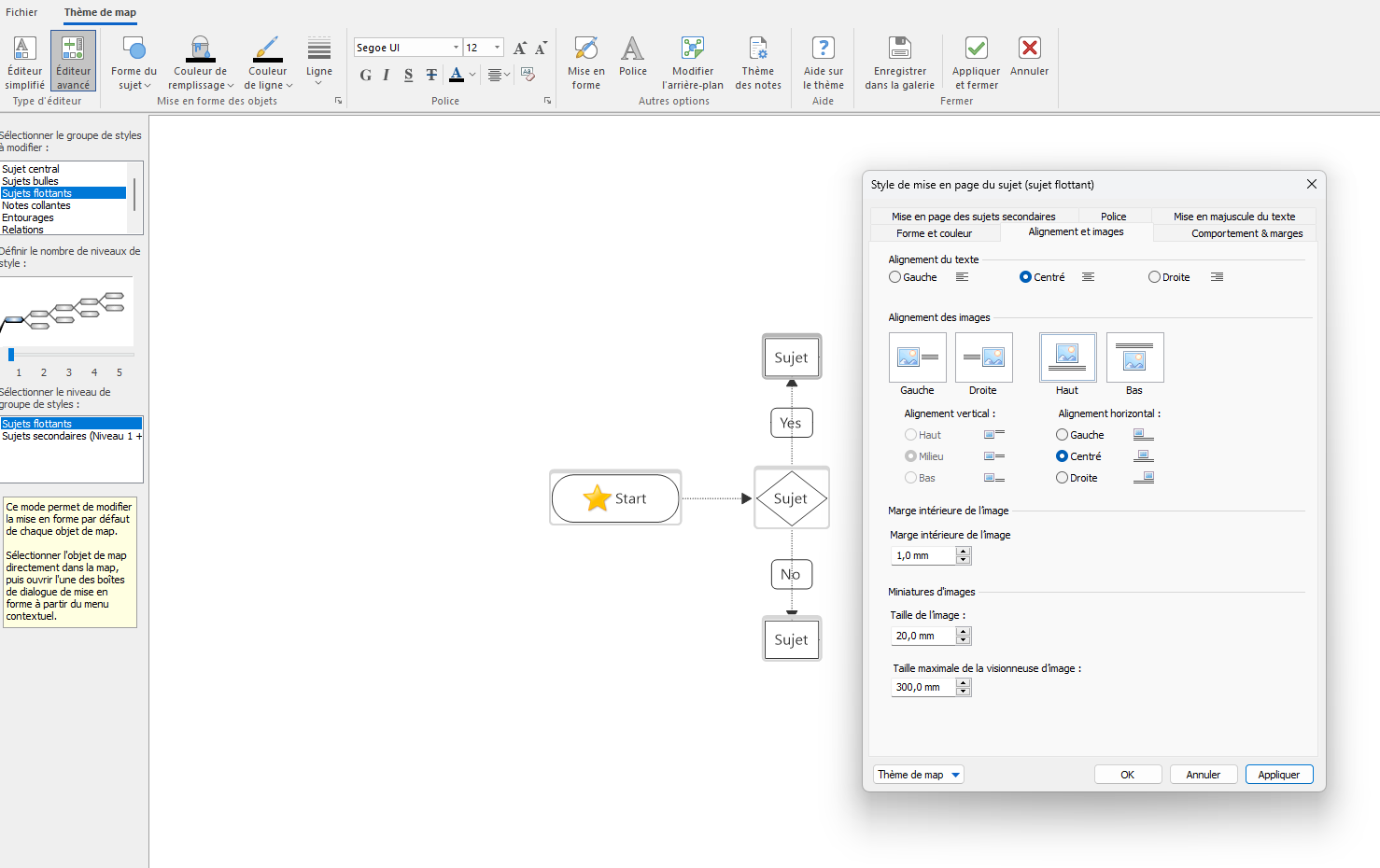Click the Appliquer button in dialog

(x=1278, y=775)
